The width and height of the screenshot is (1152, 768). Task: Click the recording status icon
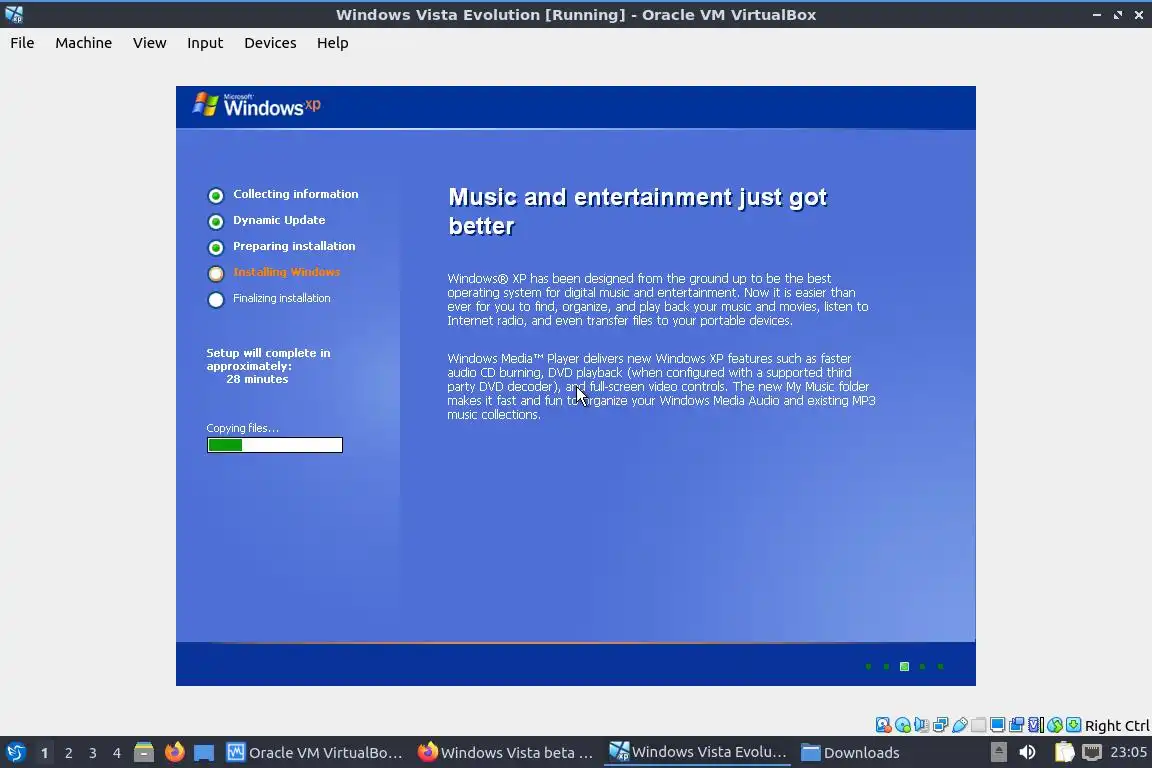click(x=1016, y=725)
